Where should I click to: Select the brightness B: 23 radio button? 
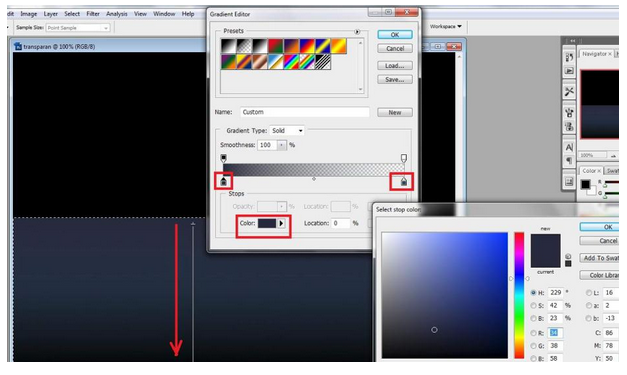pos(533,318)
